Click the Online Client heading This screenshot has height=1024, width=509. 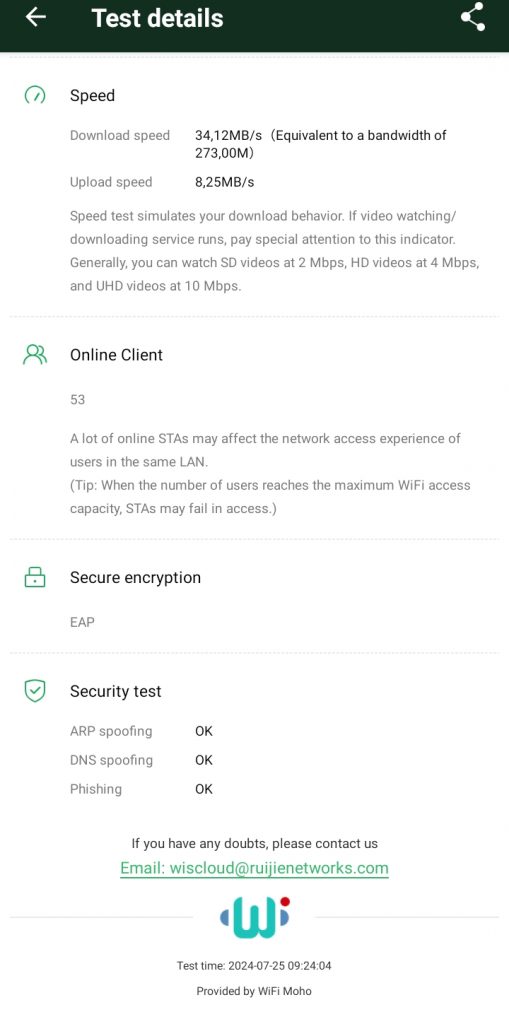click(116, 355)
